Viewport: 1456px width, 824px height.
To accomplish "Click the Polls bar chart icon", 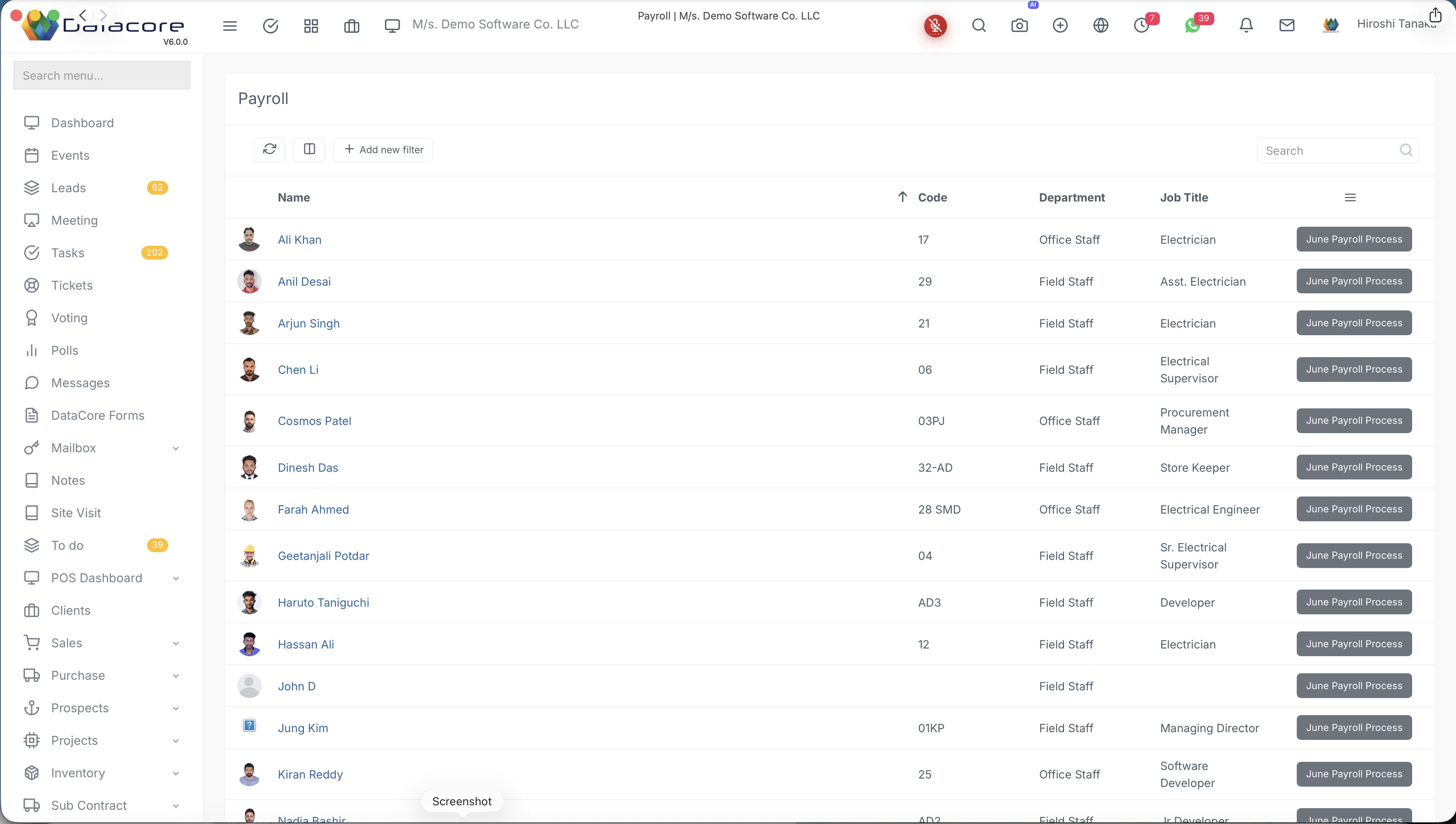I will [x=32, y=350].
